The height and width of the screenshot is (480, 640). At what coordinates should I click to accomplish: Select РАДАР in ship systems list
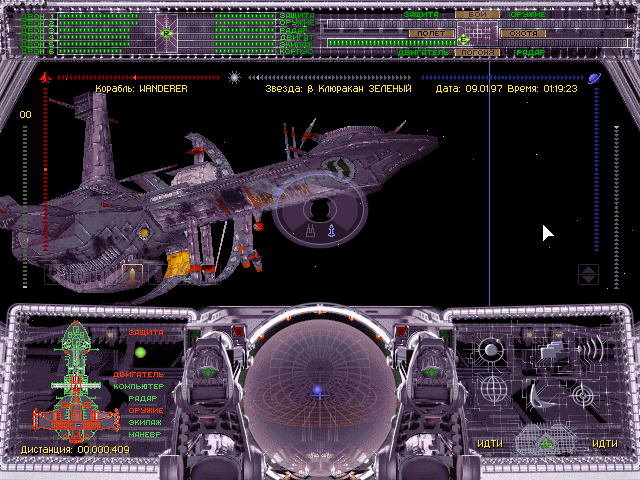pyautogui.click(x=142, y=398)
